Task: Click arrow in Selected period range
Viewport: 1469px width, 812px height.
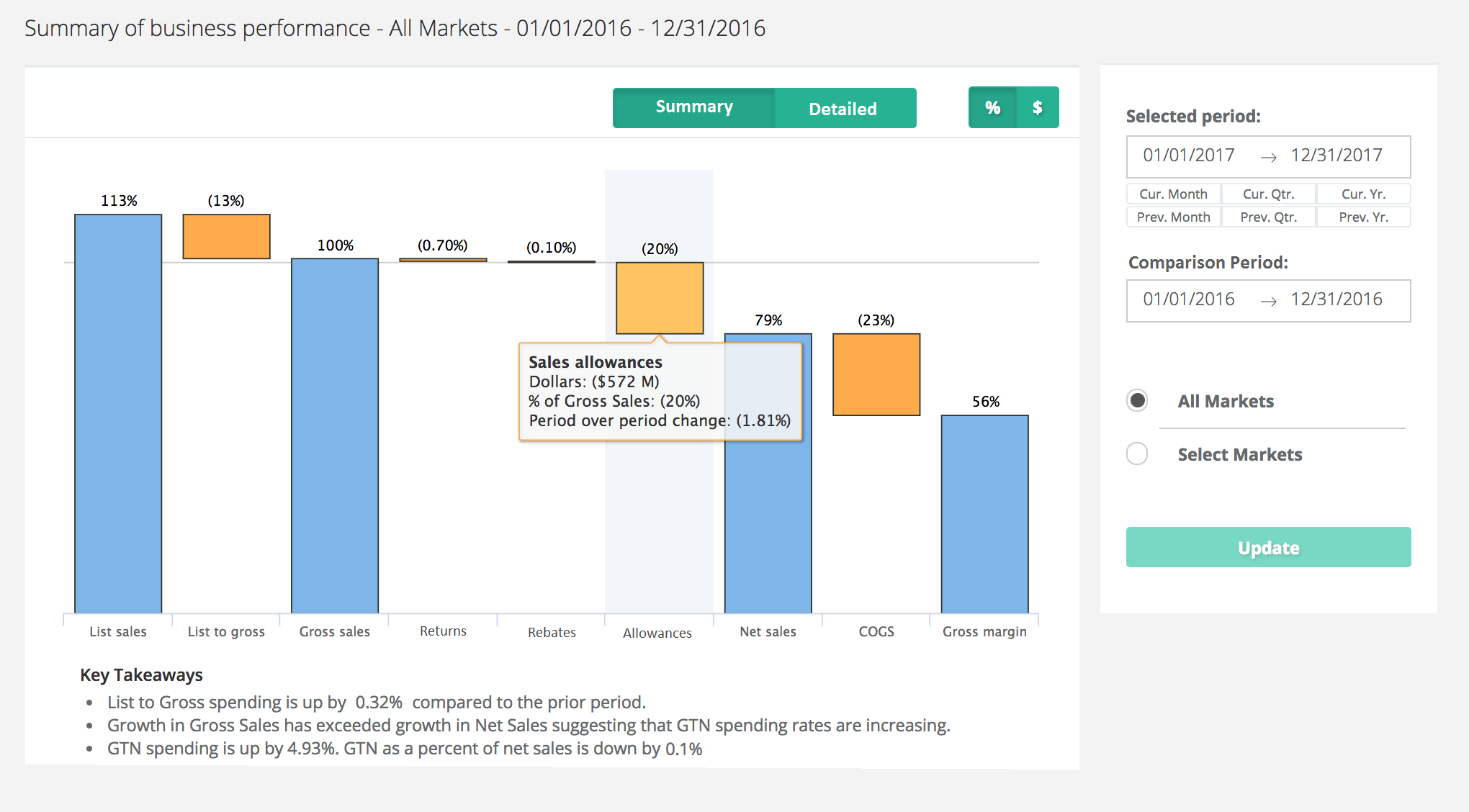Action: click(1268, 157)
